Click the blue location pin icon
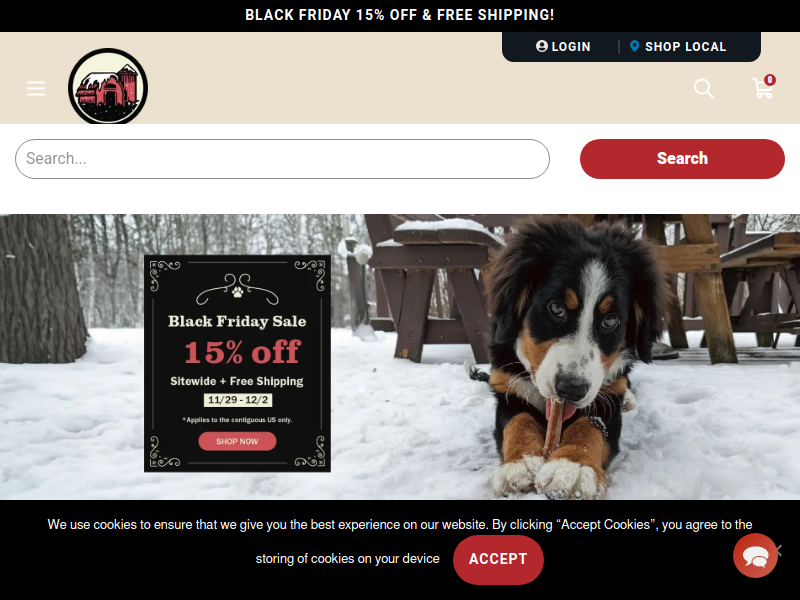 [634, 46]
